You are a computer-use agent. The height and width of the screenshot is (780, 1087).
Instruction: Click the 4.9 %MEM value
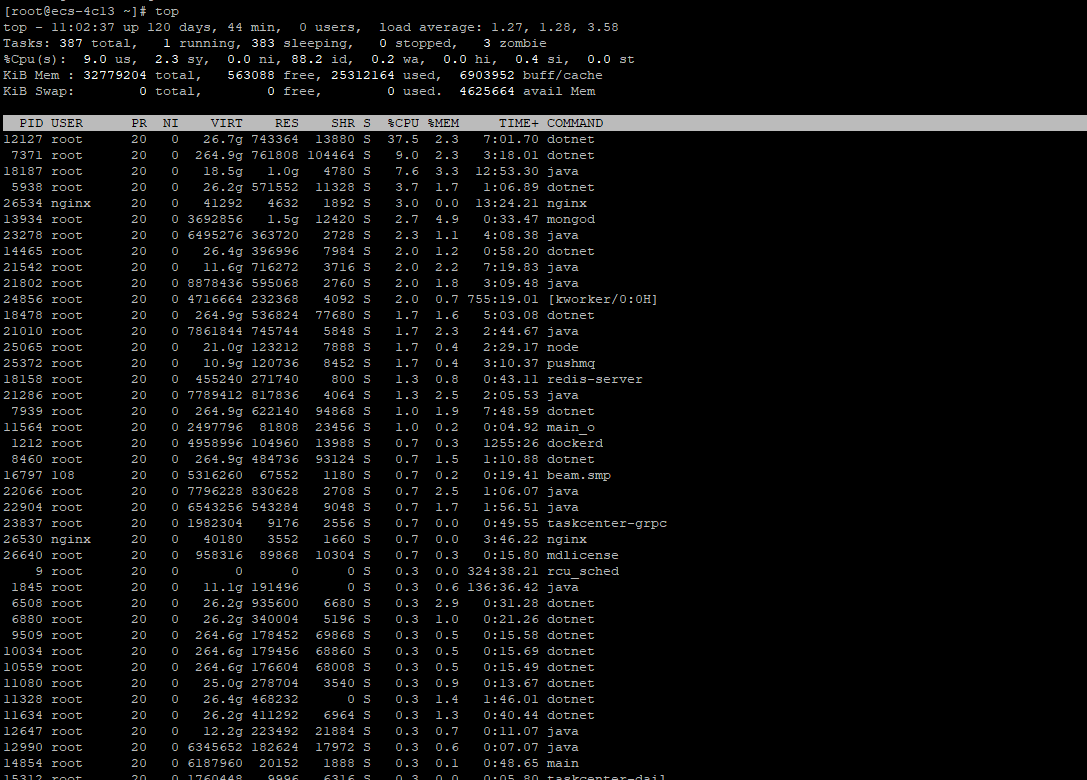(447, 220)
